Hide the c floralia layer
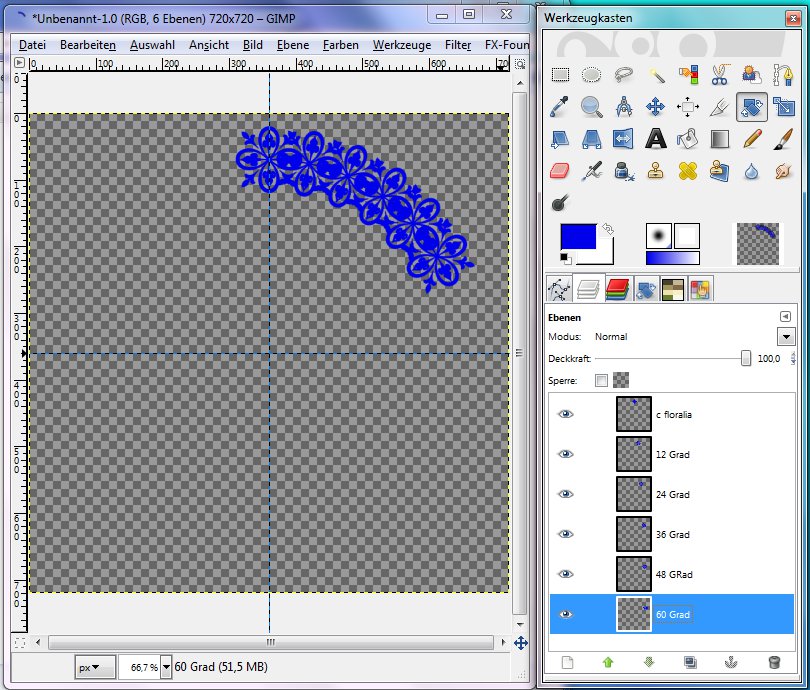810x690 pixels. pyautogui.click(x=566, y=414)
